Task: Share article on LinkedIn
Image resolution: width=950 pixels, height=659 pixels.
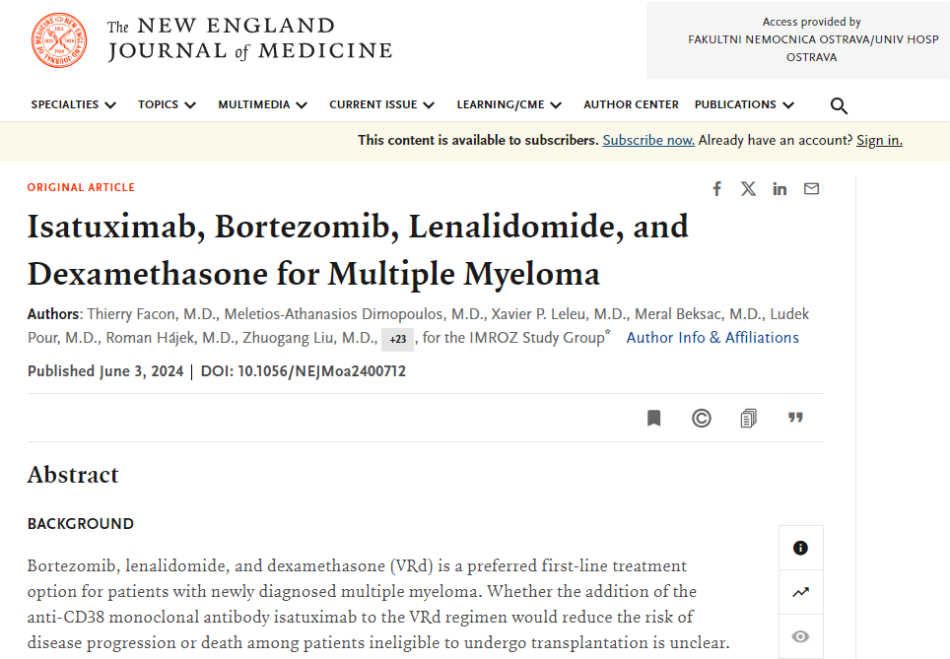Action: coord(780,189)
